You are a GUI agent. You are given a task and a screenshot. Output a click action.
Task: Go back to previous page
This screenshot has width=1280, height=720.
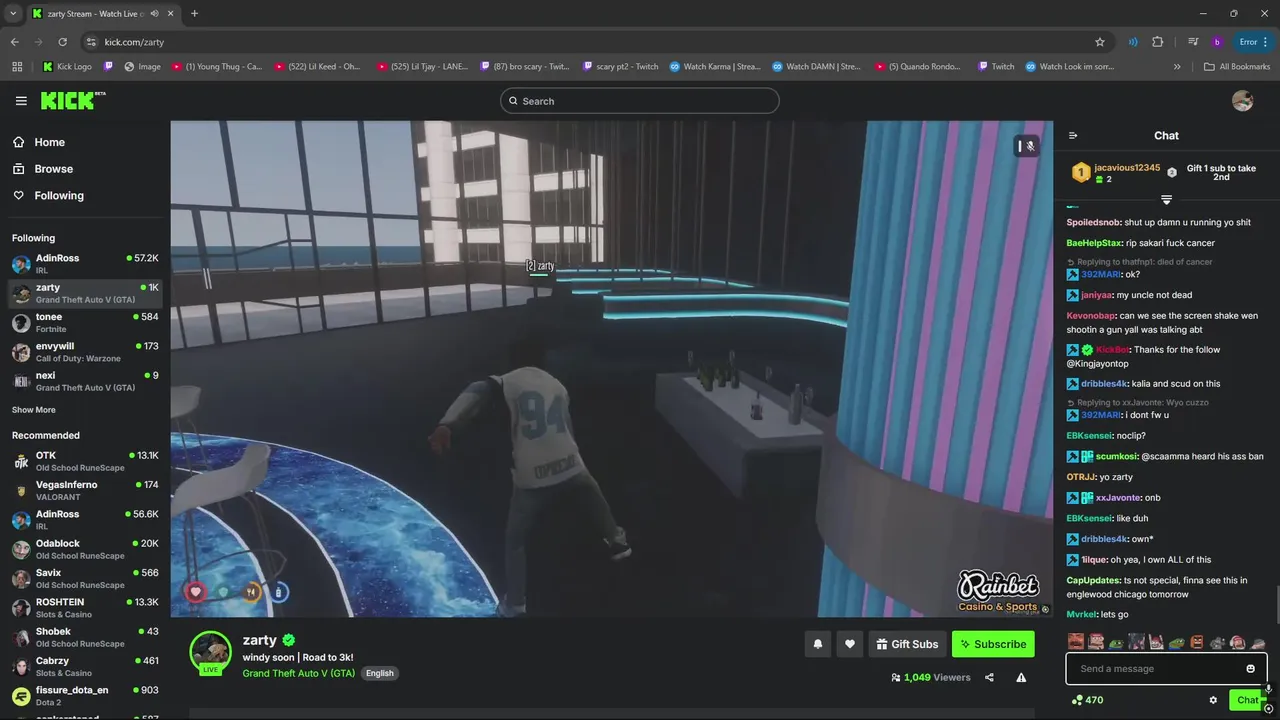[x=14, y=42]
